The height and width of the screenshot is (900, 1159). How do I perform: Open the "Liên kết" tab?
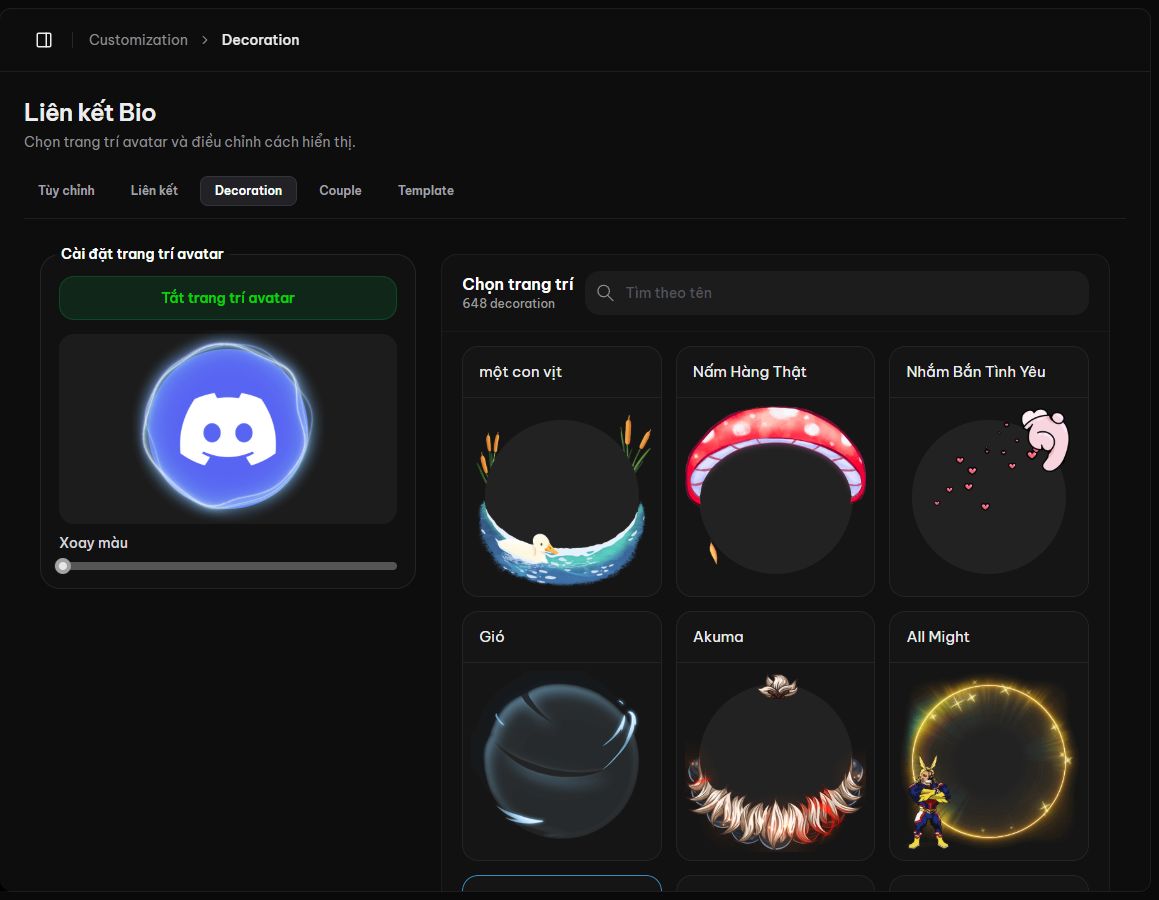pyautogui.click(x=154, y=191)
